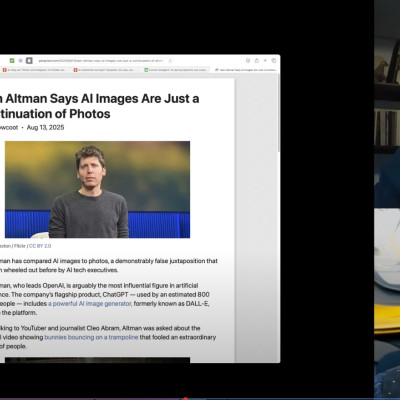Click the browser address bar URL field
The width and height of the screenshot is (400, 400).
[x=105, y=61]
